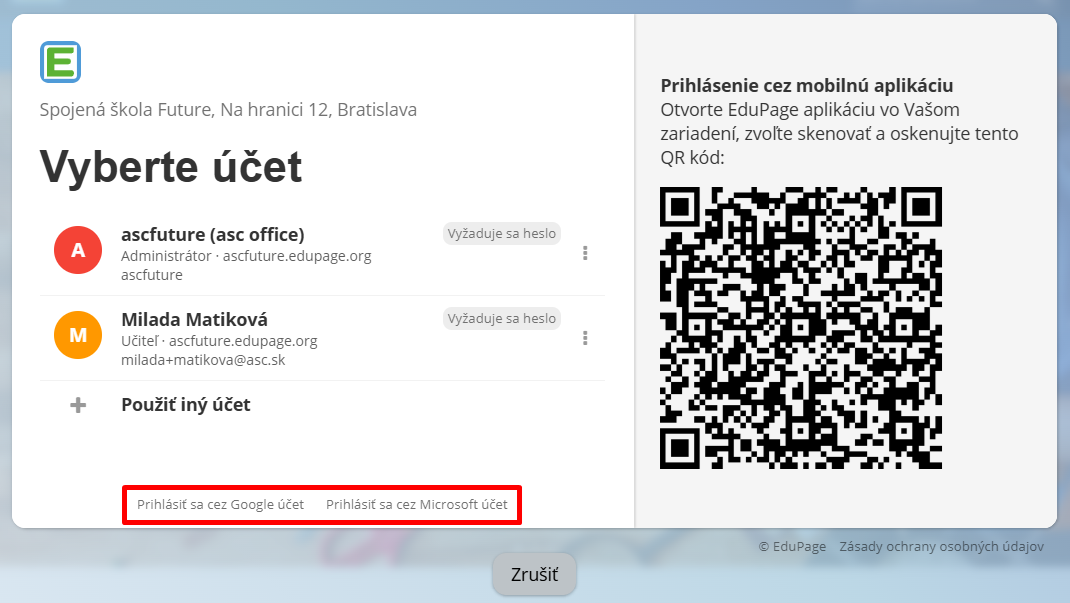Click "Vyžaduje sa heslo" badge on ascfuture row

[x=501, y=234]
